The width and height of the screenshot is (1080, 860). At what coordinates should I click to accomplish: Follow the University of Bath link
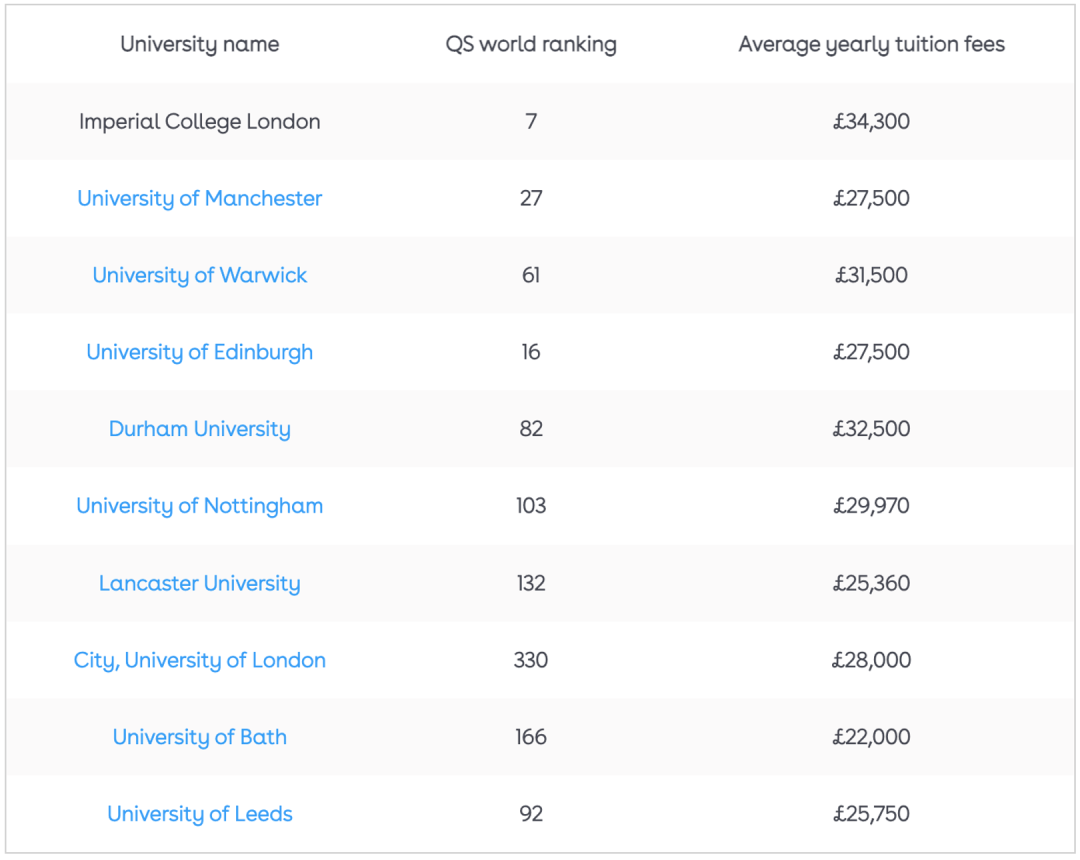[199, 737]
